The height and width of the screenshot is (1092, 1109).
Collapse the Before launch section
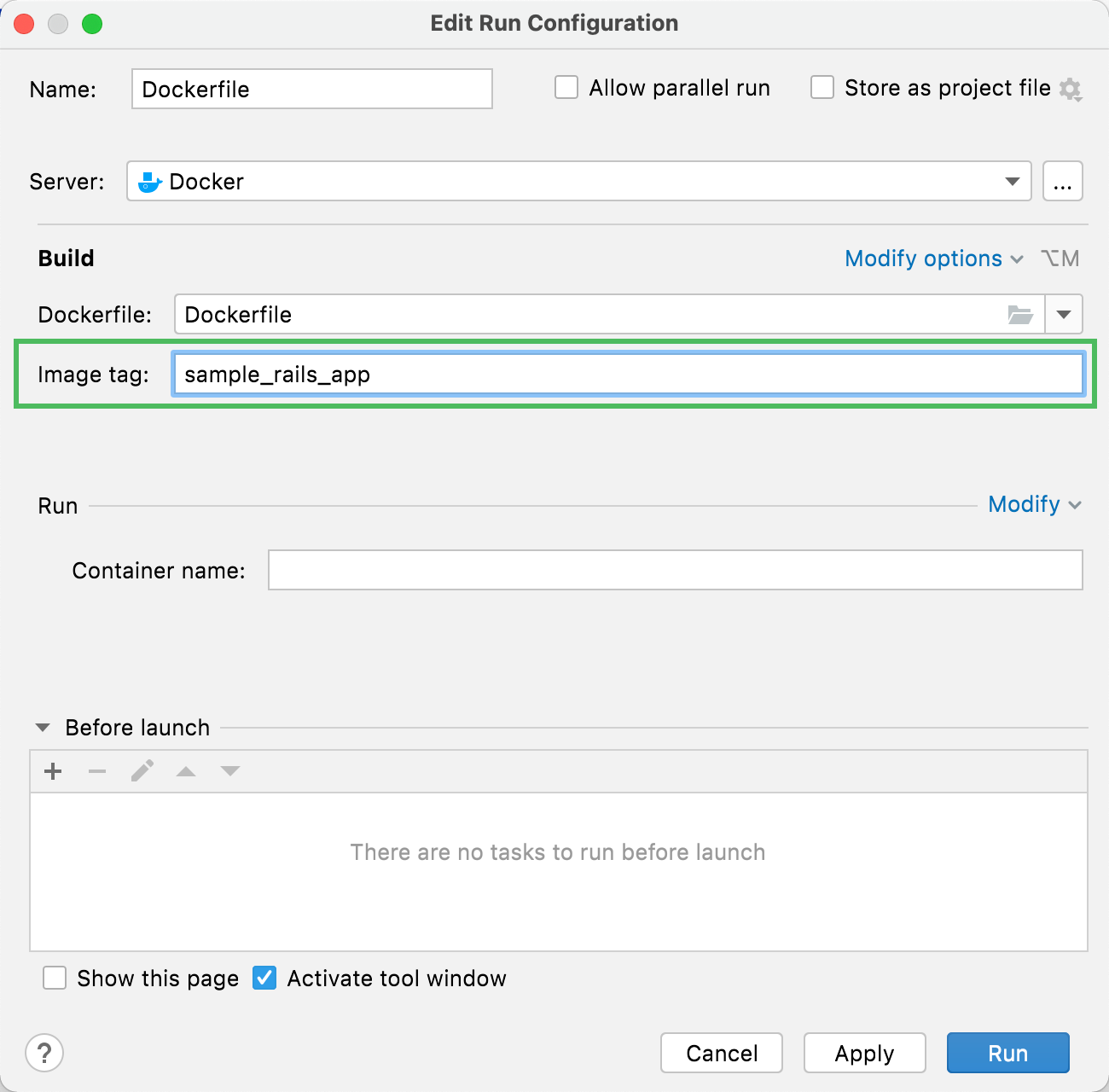point(42,727)
